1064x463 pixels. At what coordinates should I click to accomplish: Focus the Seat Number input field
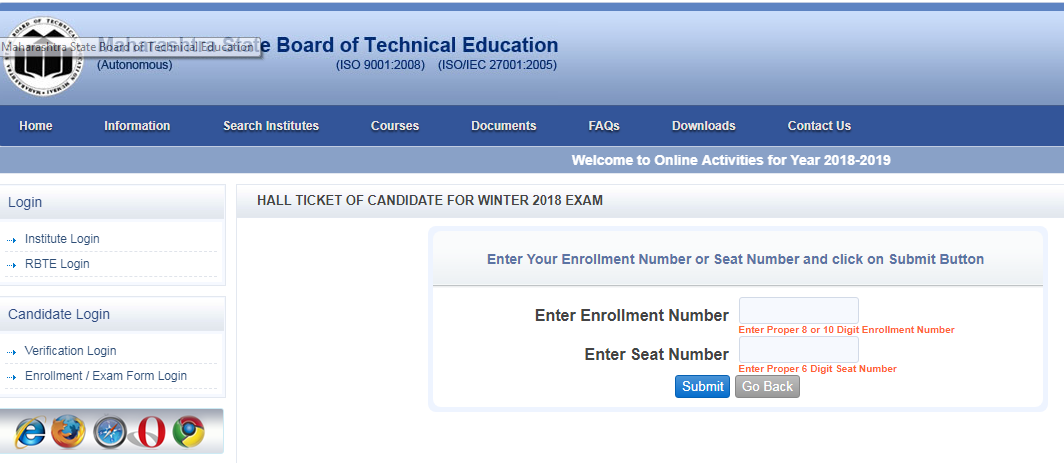coord(798,350)
